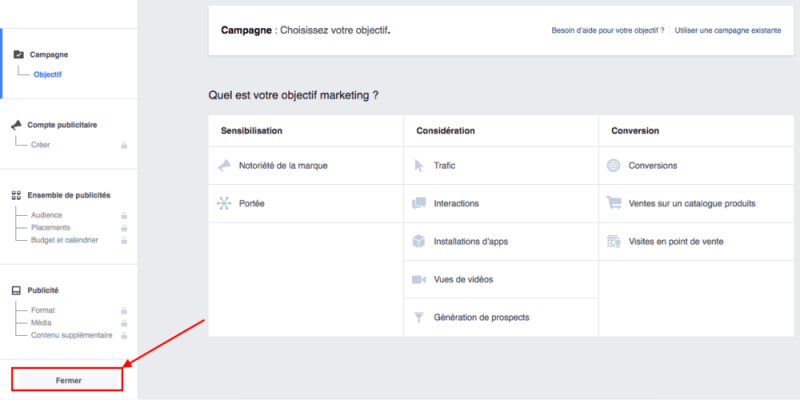Click the lock icon beside Média
The width and height of the screenshot is (800, 400).
[123, 323]
